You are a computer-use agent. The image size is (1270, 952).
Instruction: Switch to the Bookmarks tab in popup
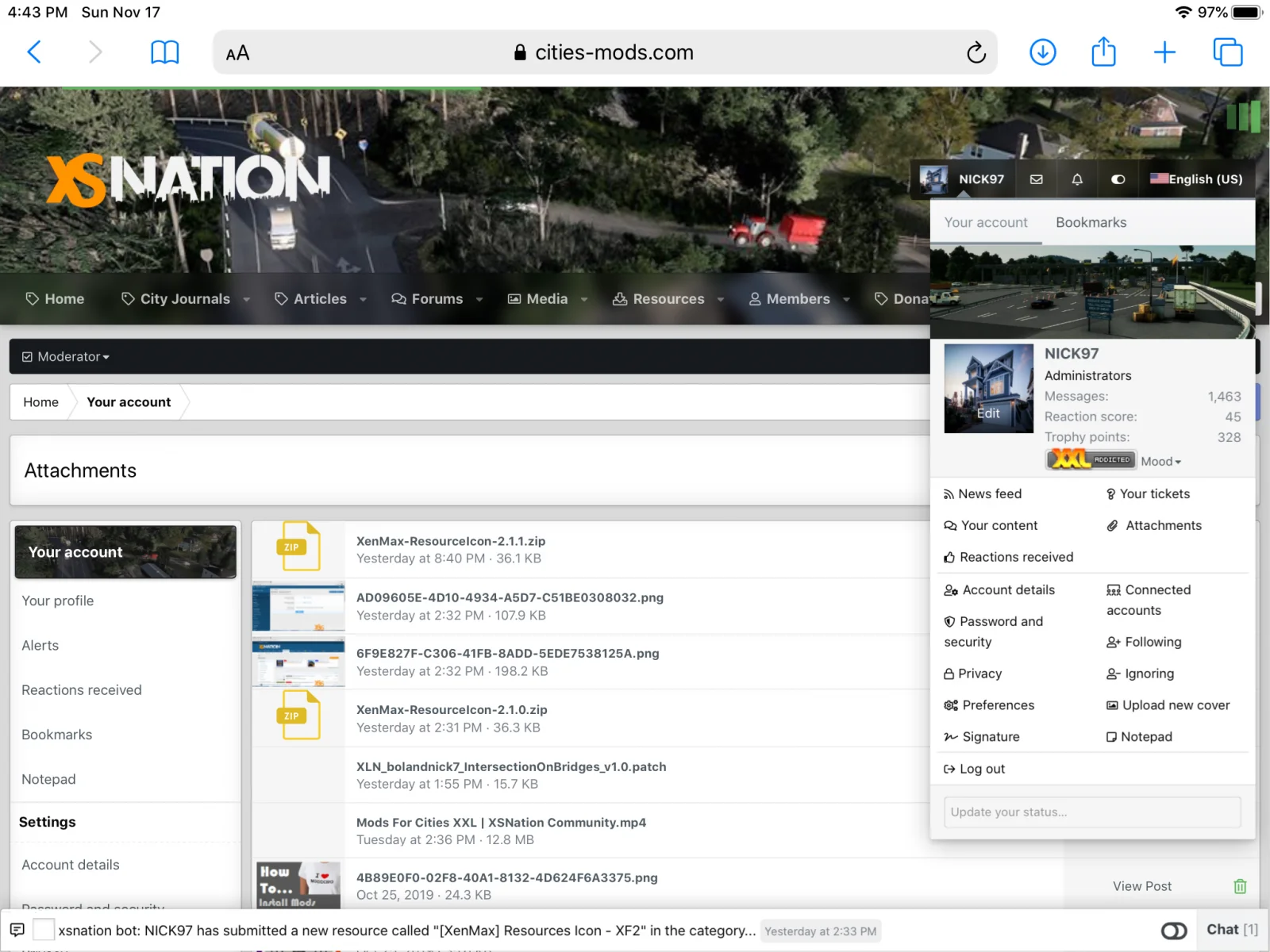click(x=1091, y=222)
